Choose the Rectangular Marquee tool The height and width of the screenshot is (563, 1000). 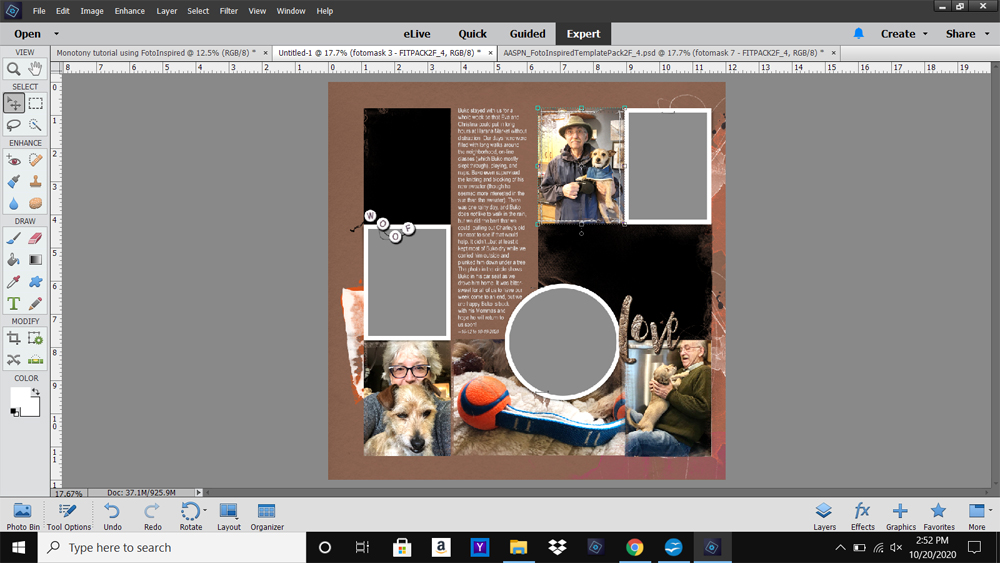36,103
